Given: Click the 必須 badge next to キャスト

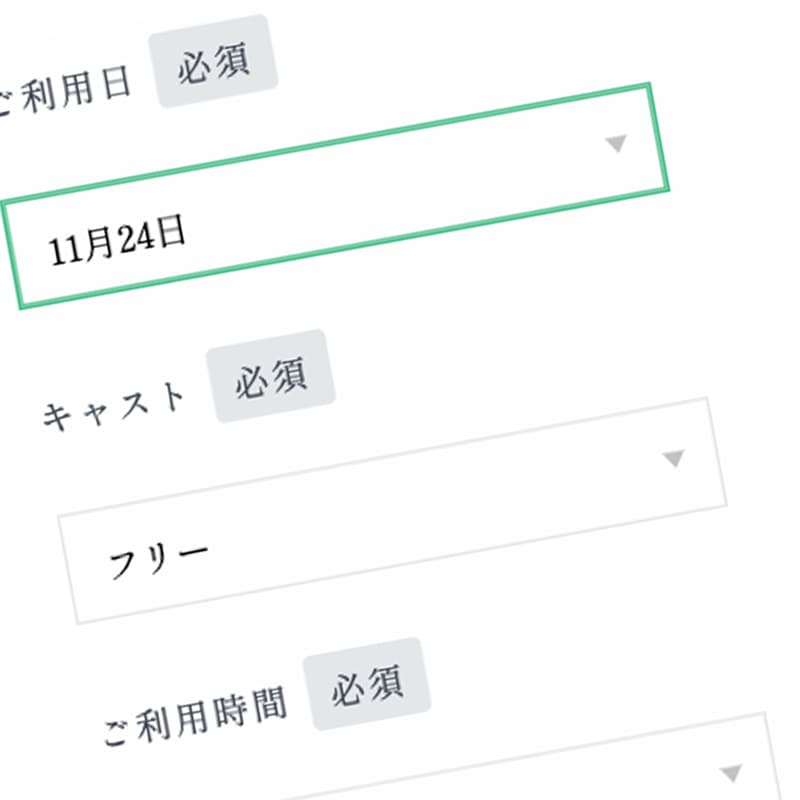Looking at the screenshot, I should pos(271,375).
